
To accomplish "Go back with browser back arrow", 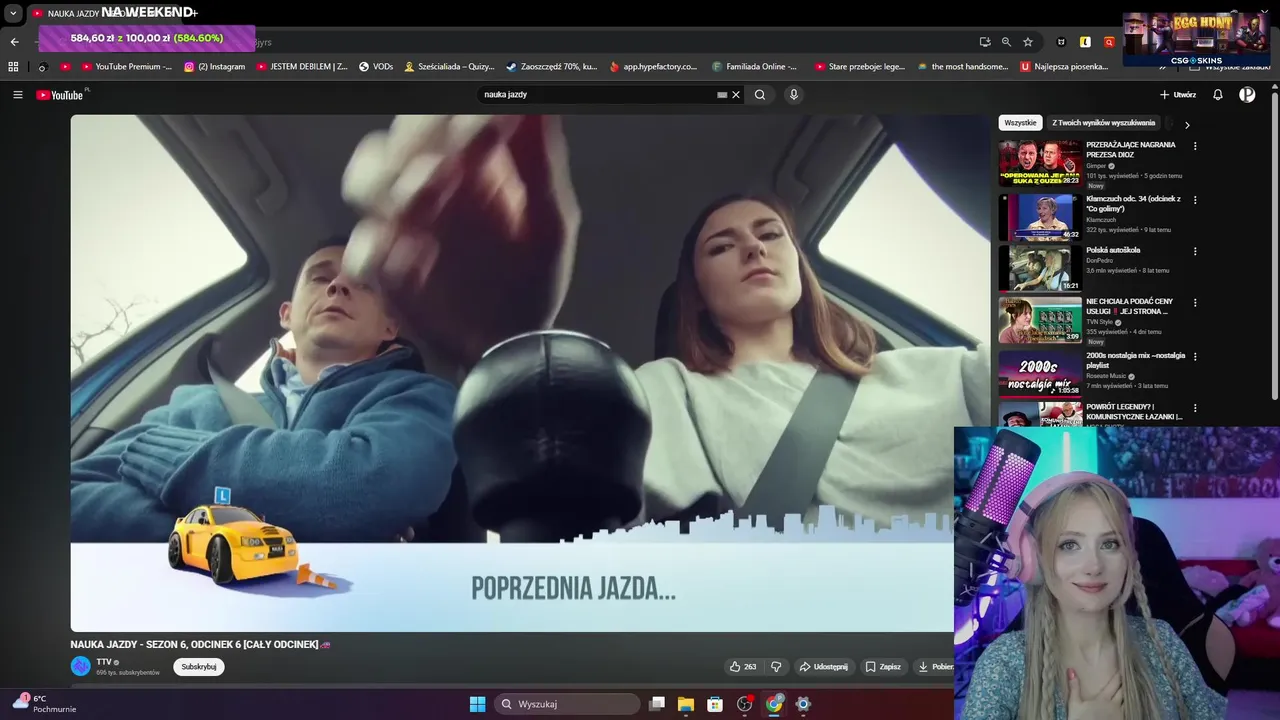I will [x=14, y=42].
